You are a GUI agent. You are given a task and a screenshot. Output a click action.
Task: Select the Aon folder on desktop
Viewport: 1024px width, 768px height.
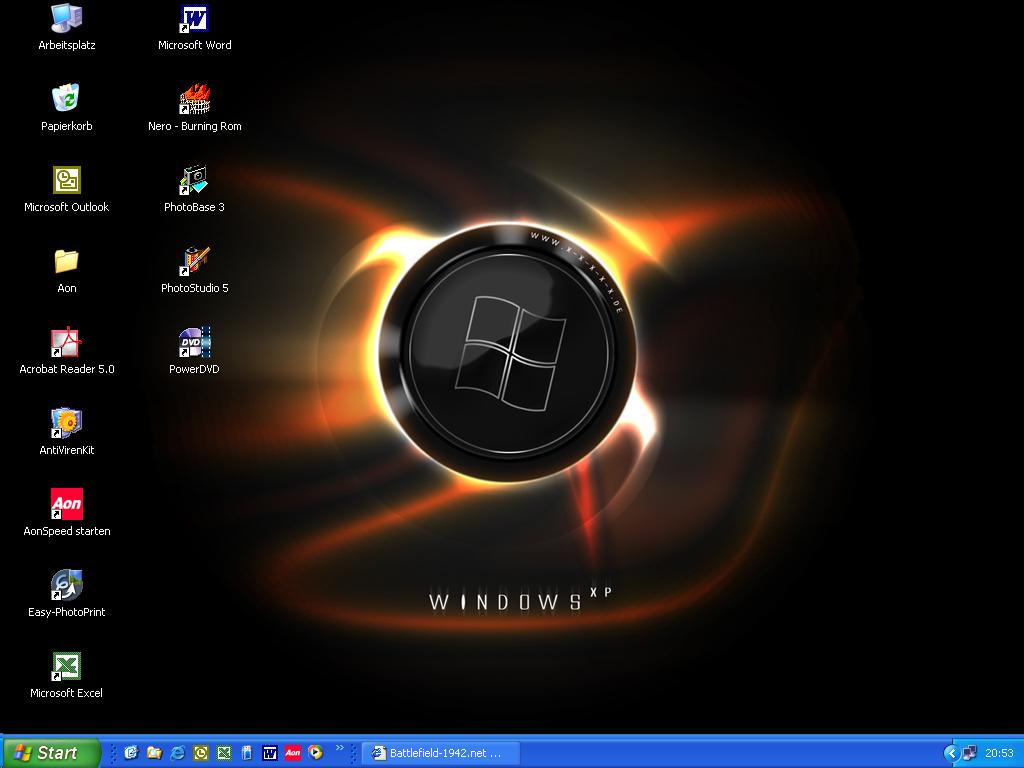tap(67, 270)
